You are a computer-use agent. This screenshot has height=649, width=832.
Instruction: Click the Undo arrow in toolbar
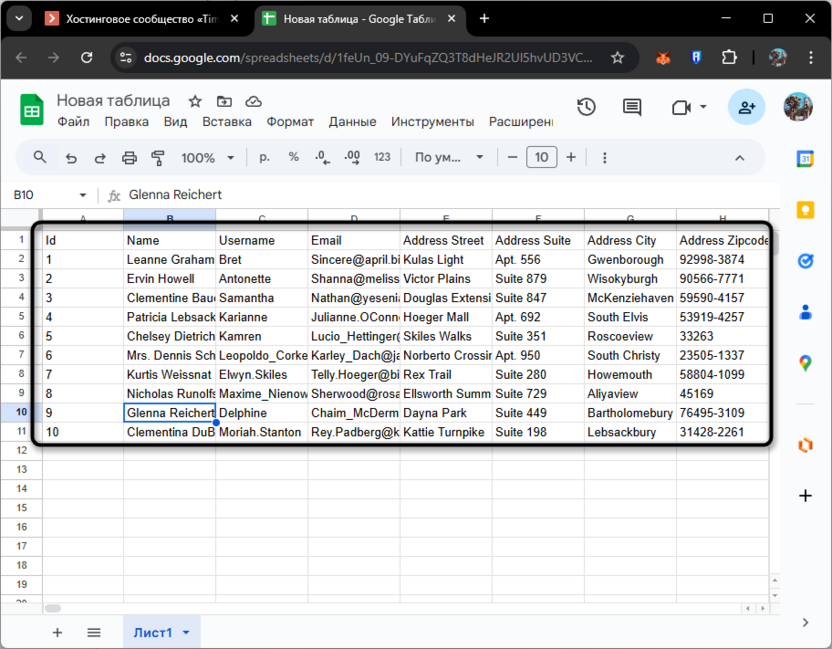point(71,158)
